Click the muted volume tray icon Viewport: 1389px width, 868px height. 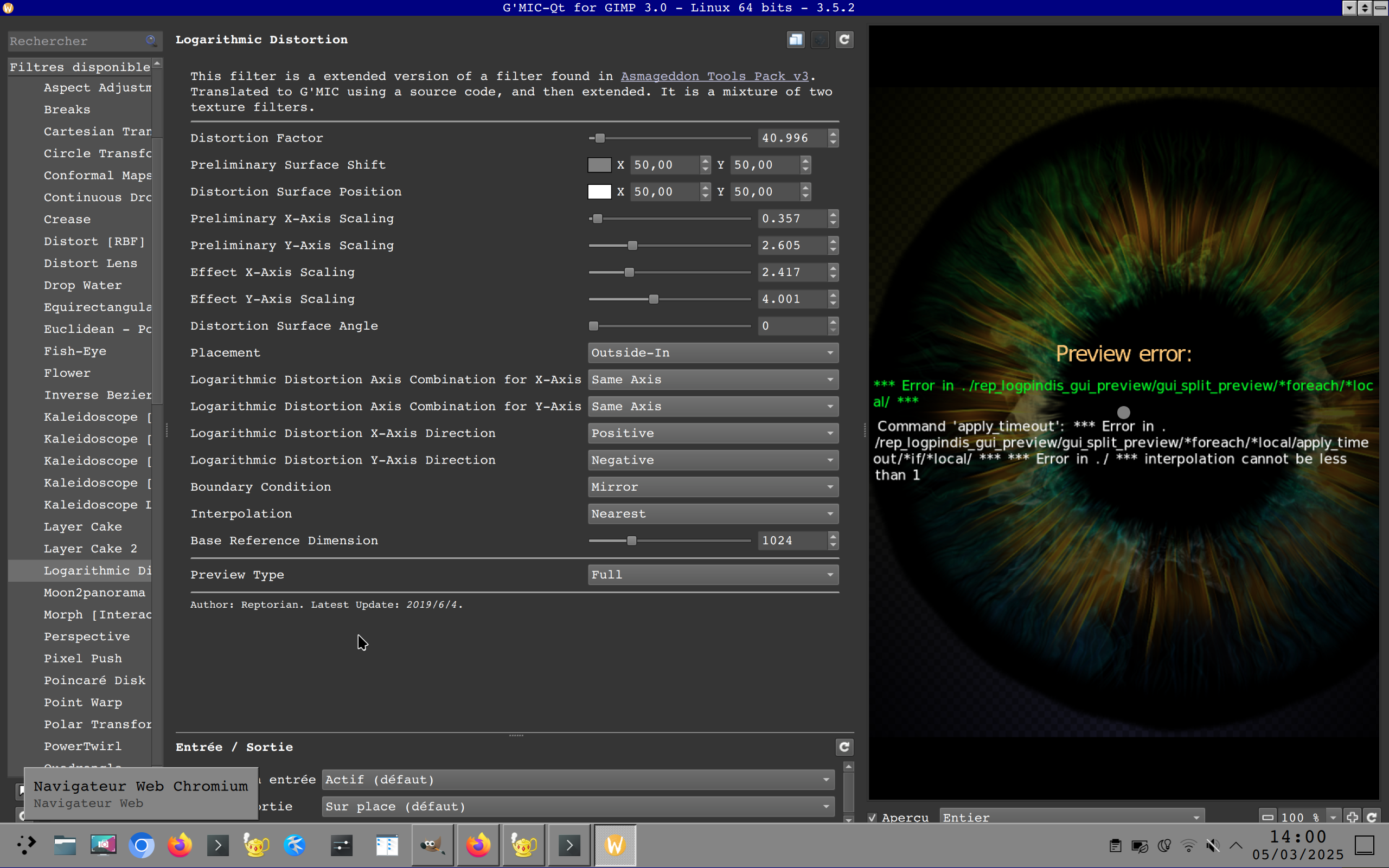point(1213,846)
